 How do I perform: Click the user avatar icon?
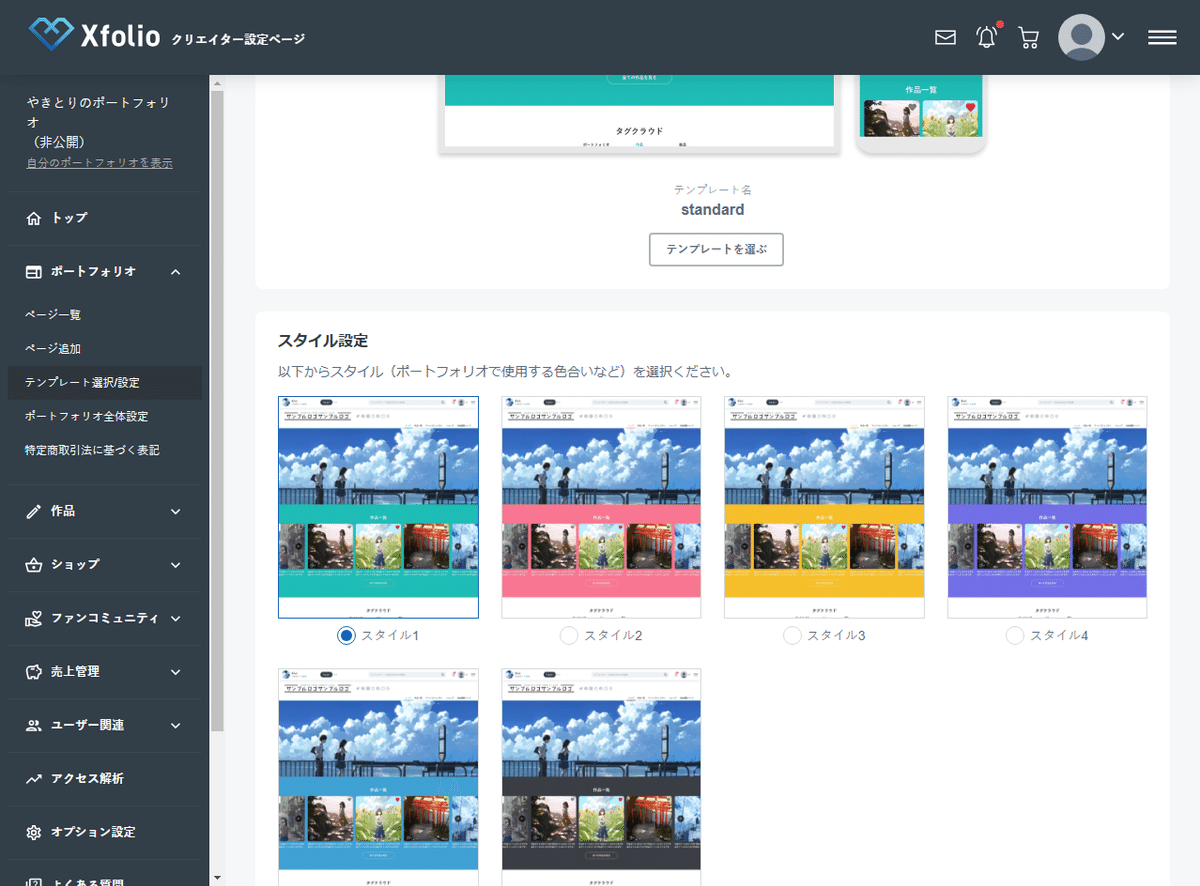coord(1081,37)
